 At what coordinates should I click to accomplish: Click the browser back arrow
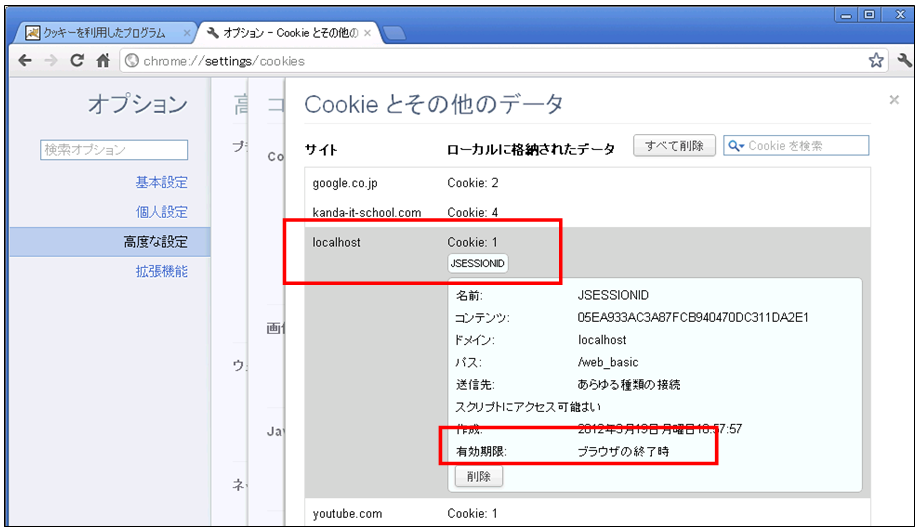coord(25,61)
